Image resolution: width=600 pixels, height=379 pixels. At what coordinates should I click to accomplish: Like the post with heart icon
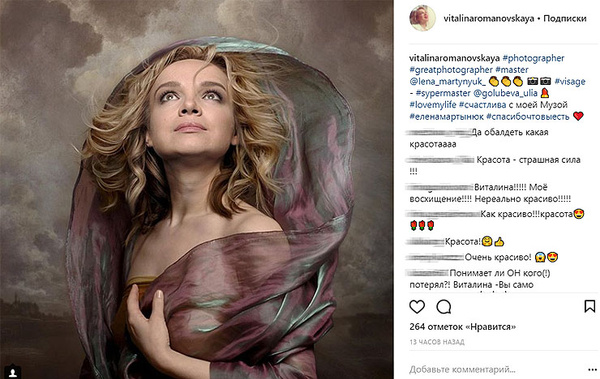[x=417, y=307]
